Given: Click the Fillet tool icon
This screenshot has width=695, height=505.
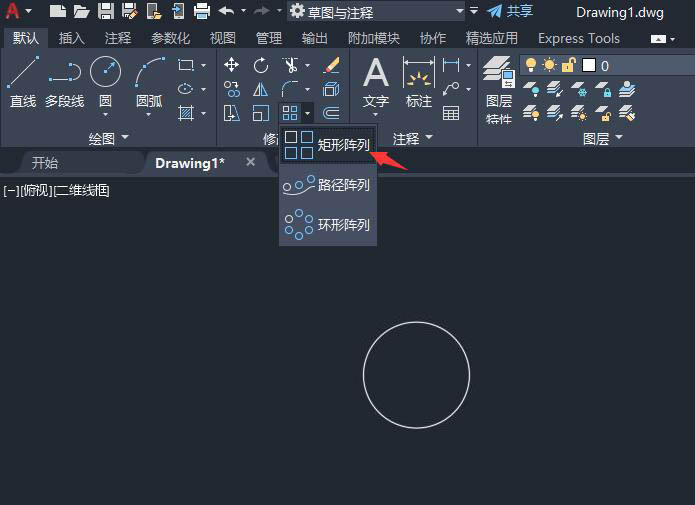Looking at the screenshot, I should (290, 89).
